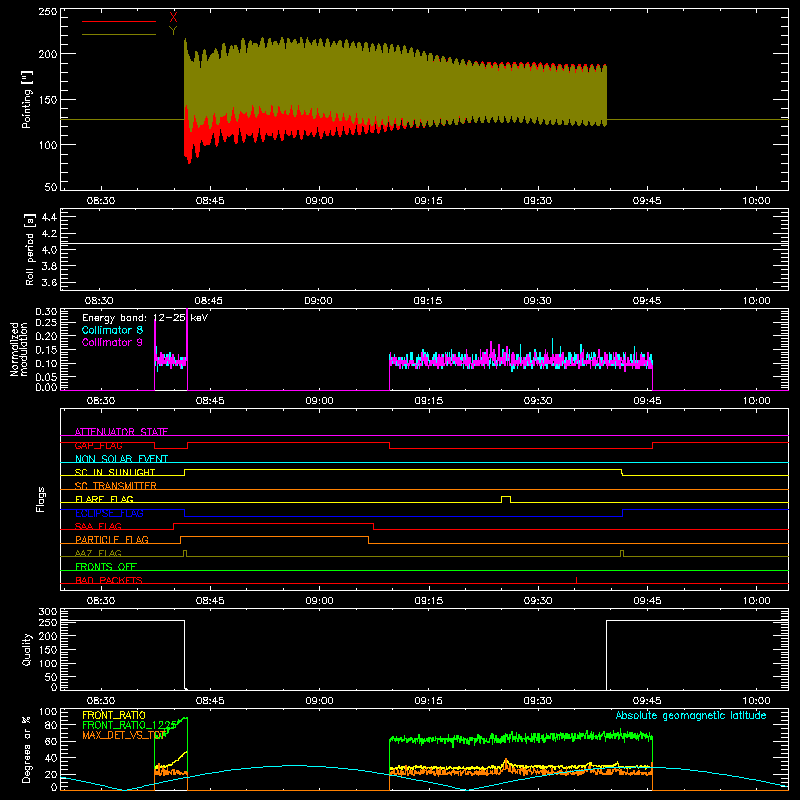Click the FLARE_FLAG pulse near 09:25

(506, 499)
